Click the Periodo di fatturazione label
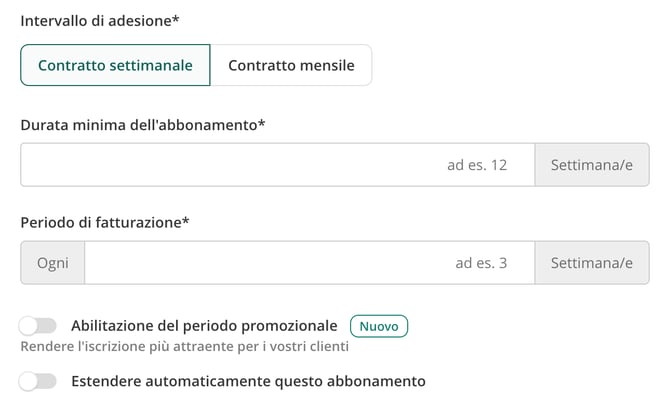Screen dimensions: 670x407 coord(105,223)
